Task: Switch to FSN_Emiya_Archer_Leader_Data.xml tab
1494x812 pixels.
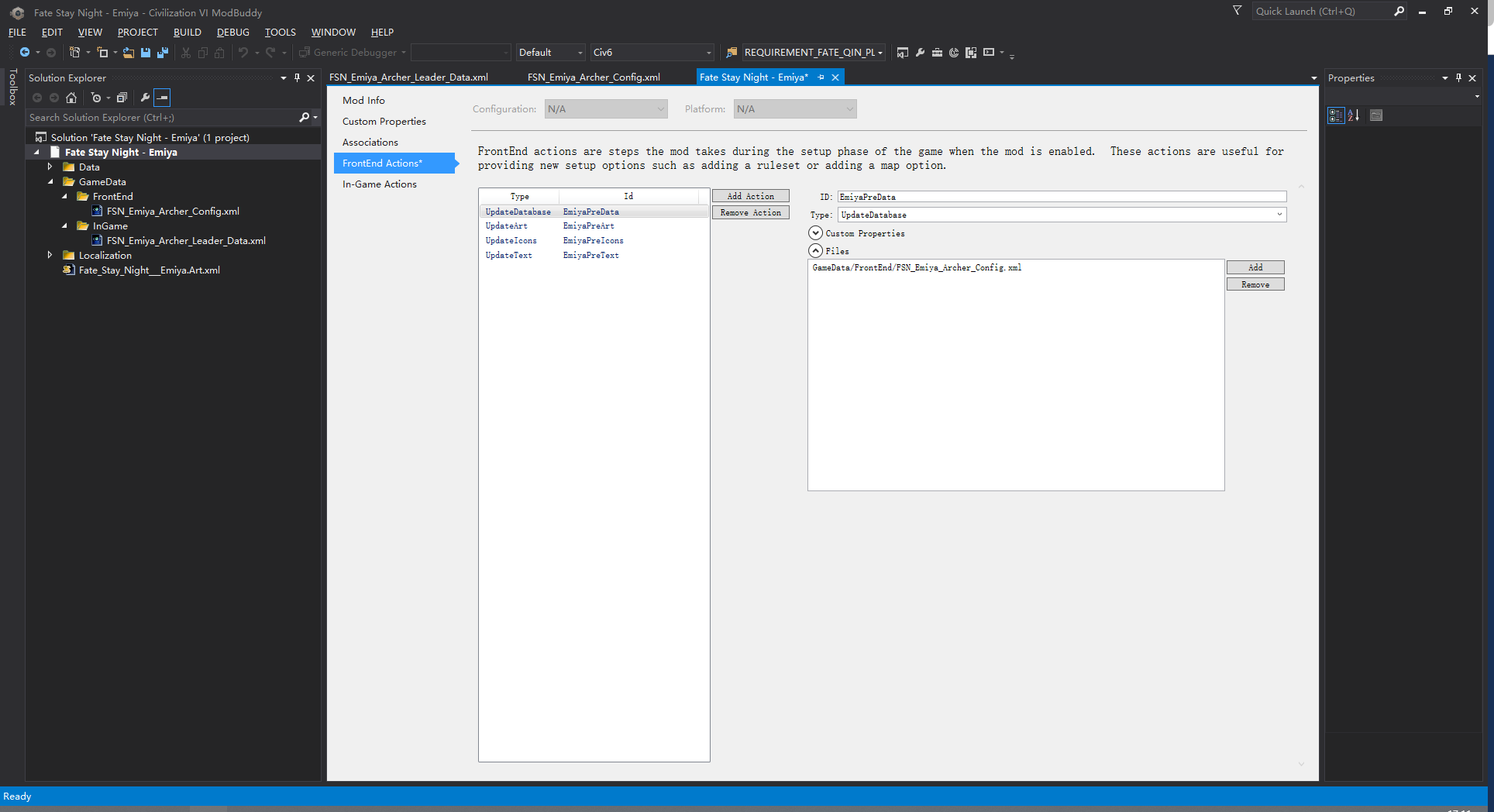Action: (x=408, y=77)
